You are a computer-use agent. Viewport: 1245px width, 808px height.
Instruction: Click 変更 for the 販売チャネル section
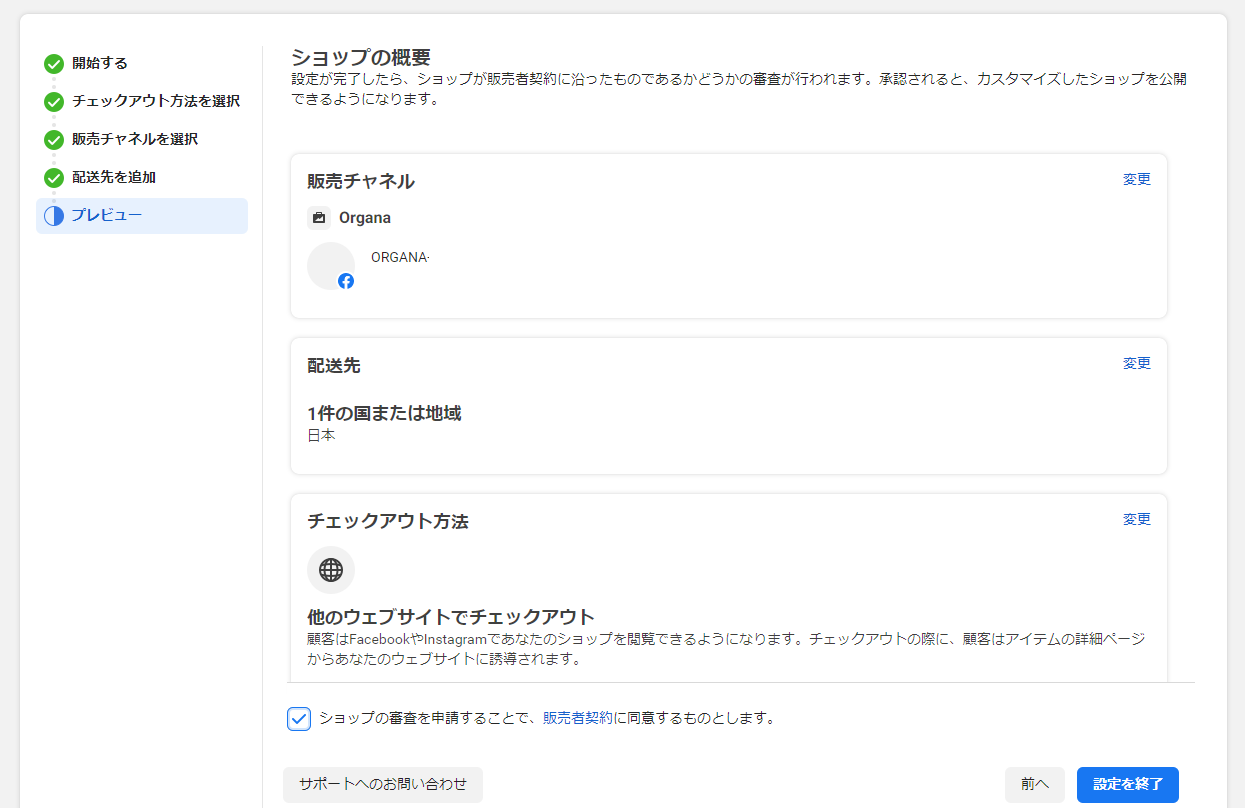coord(1136,179)
